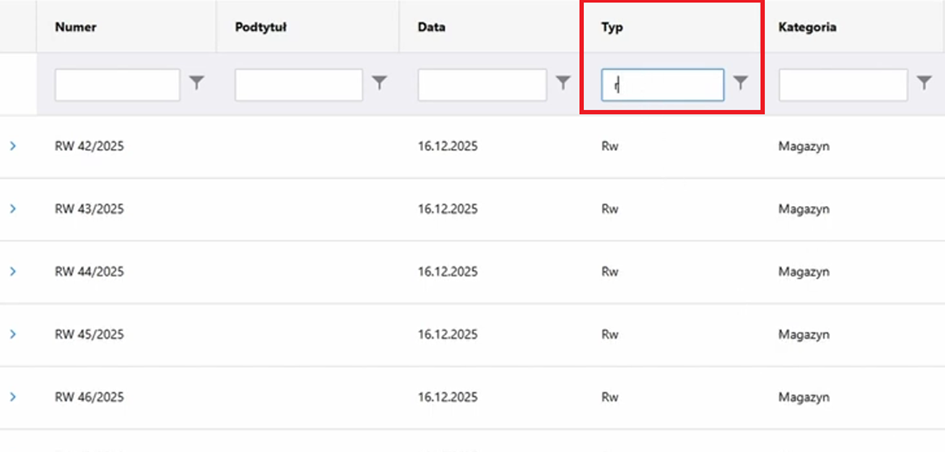
Task: Focus the Data filter text field
Action: click(482, 85)
